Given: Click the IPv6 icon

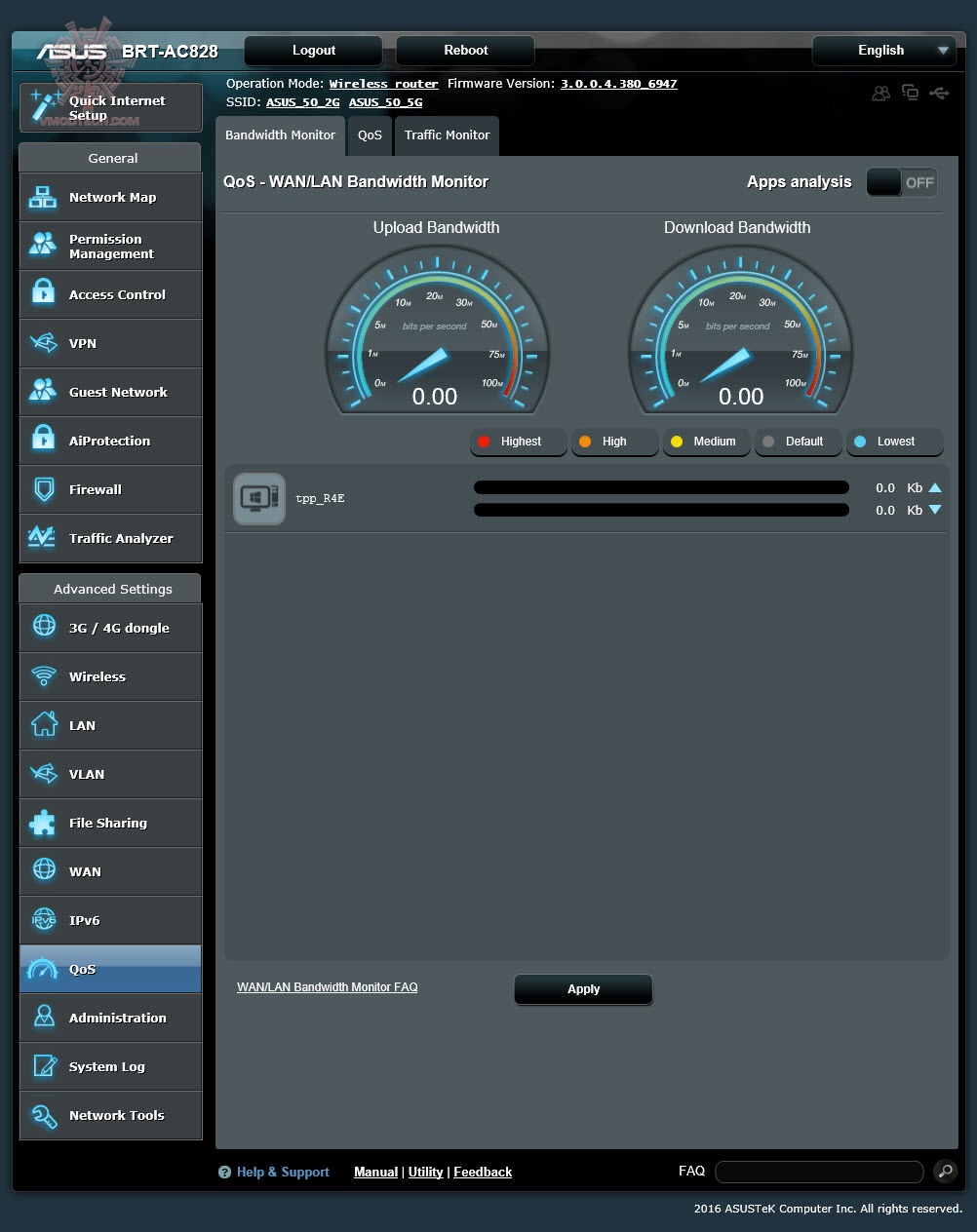Looking at the screenshot, I should pos(44,919).
